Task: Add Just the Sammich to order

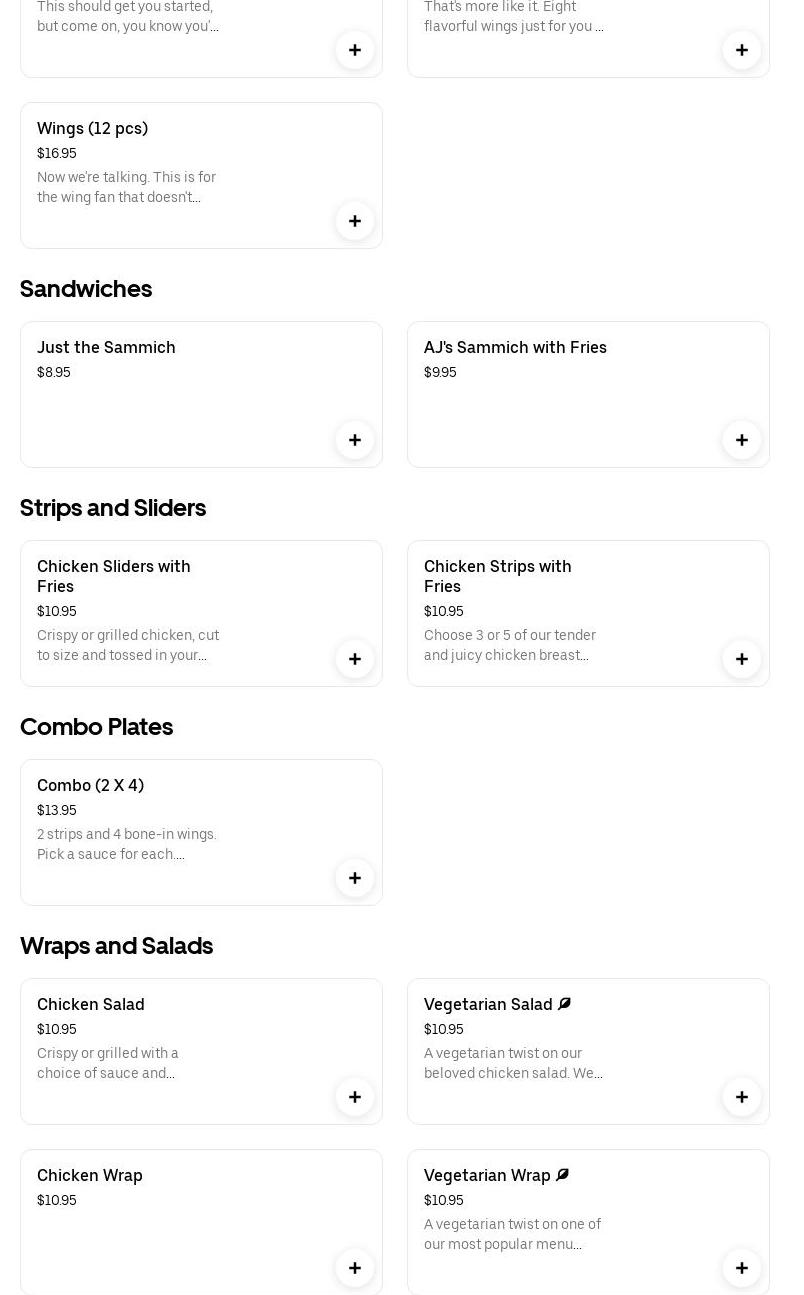Action: click(355, 440)
